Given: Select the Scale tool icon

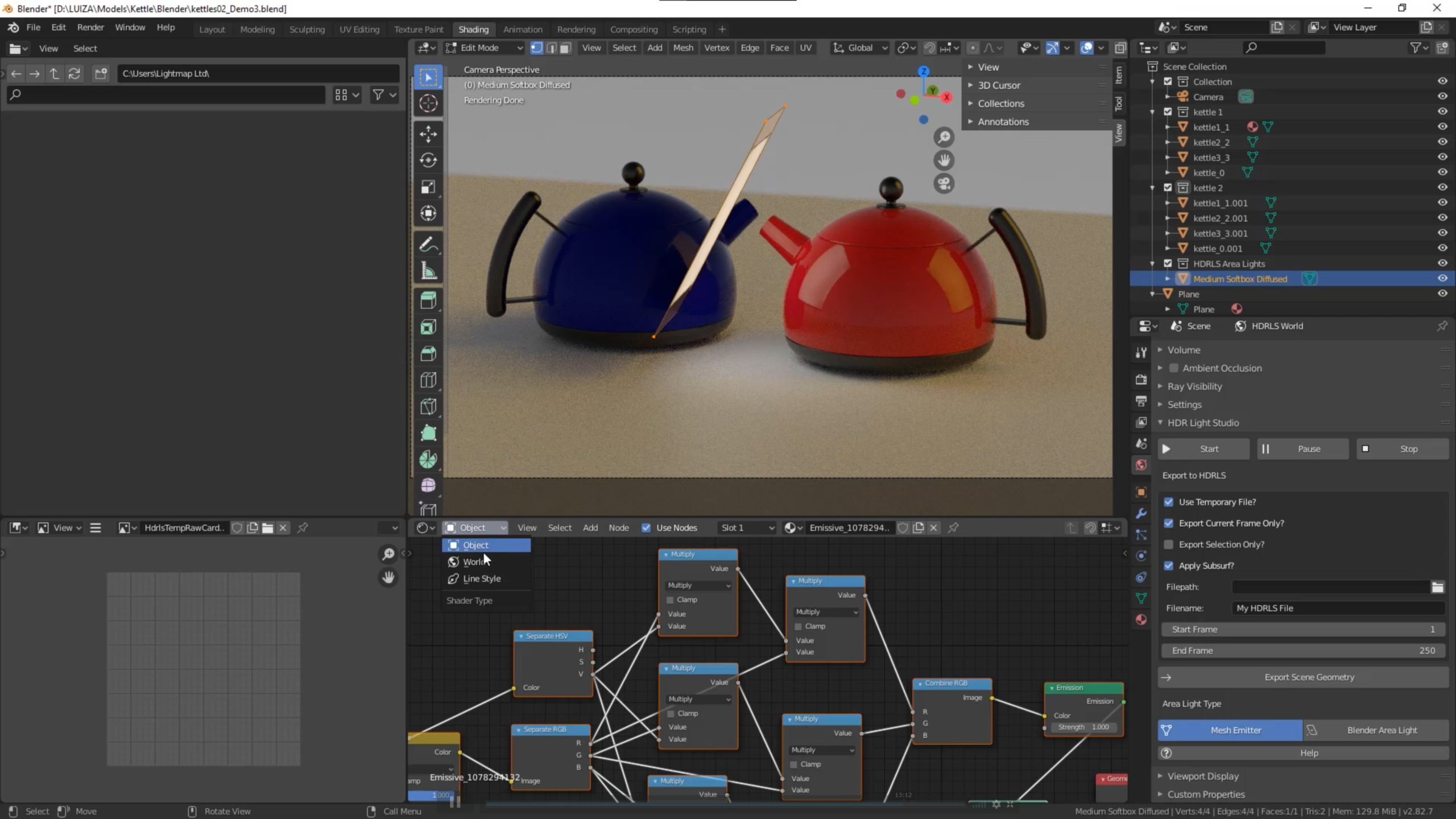Looking at the screenshot, I should click(428, 187).
